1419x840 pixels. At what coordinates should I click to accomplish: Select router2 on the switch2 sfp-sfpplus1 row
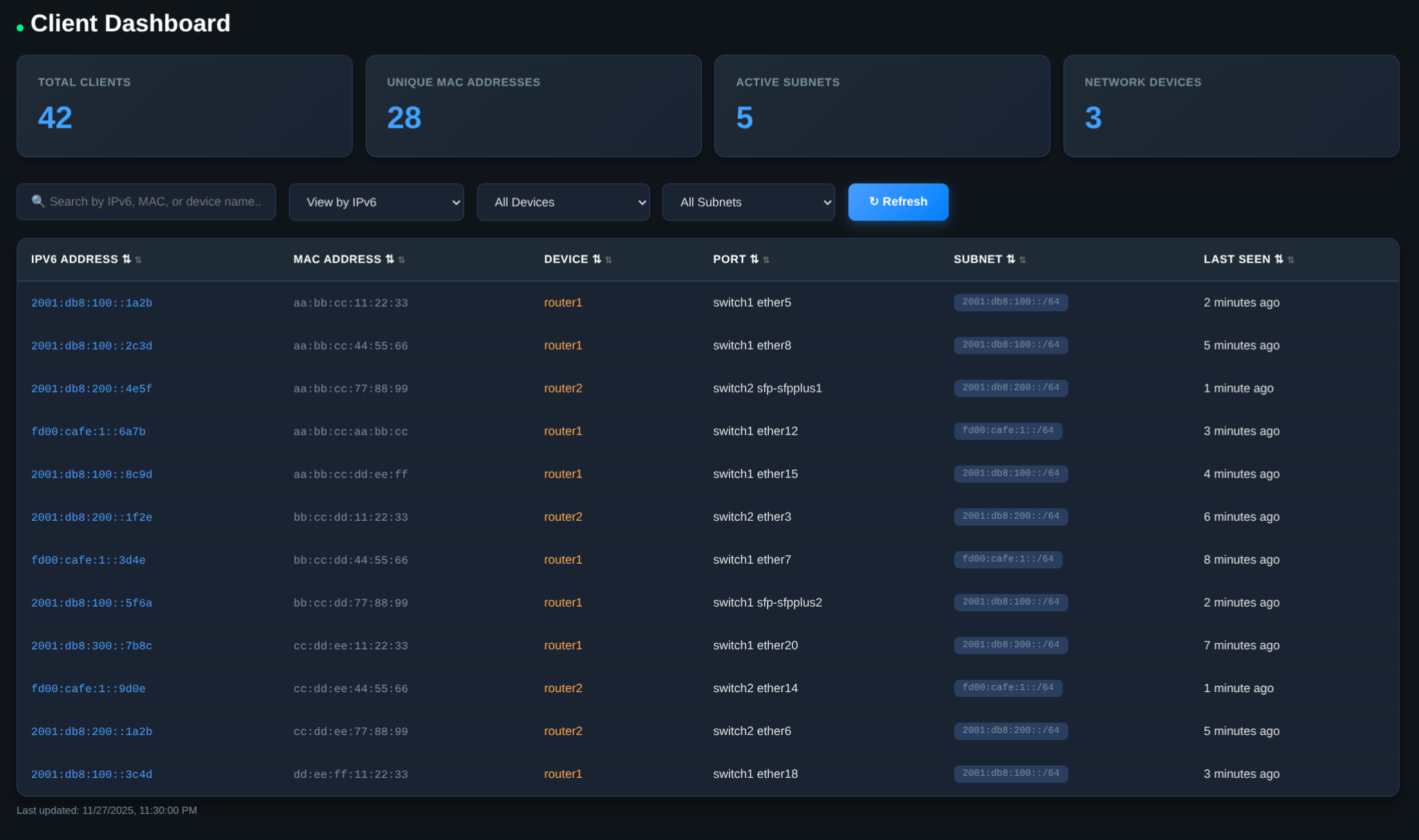tap(563, 388)
